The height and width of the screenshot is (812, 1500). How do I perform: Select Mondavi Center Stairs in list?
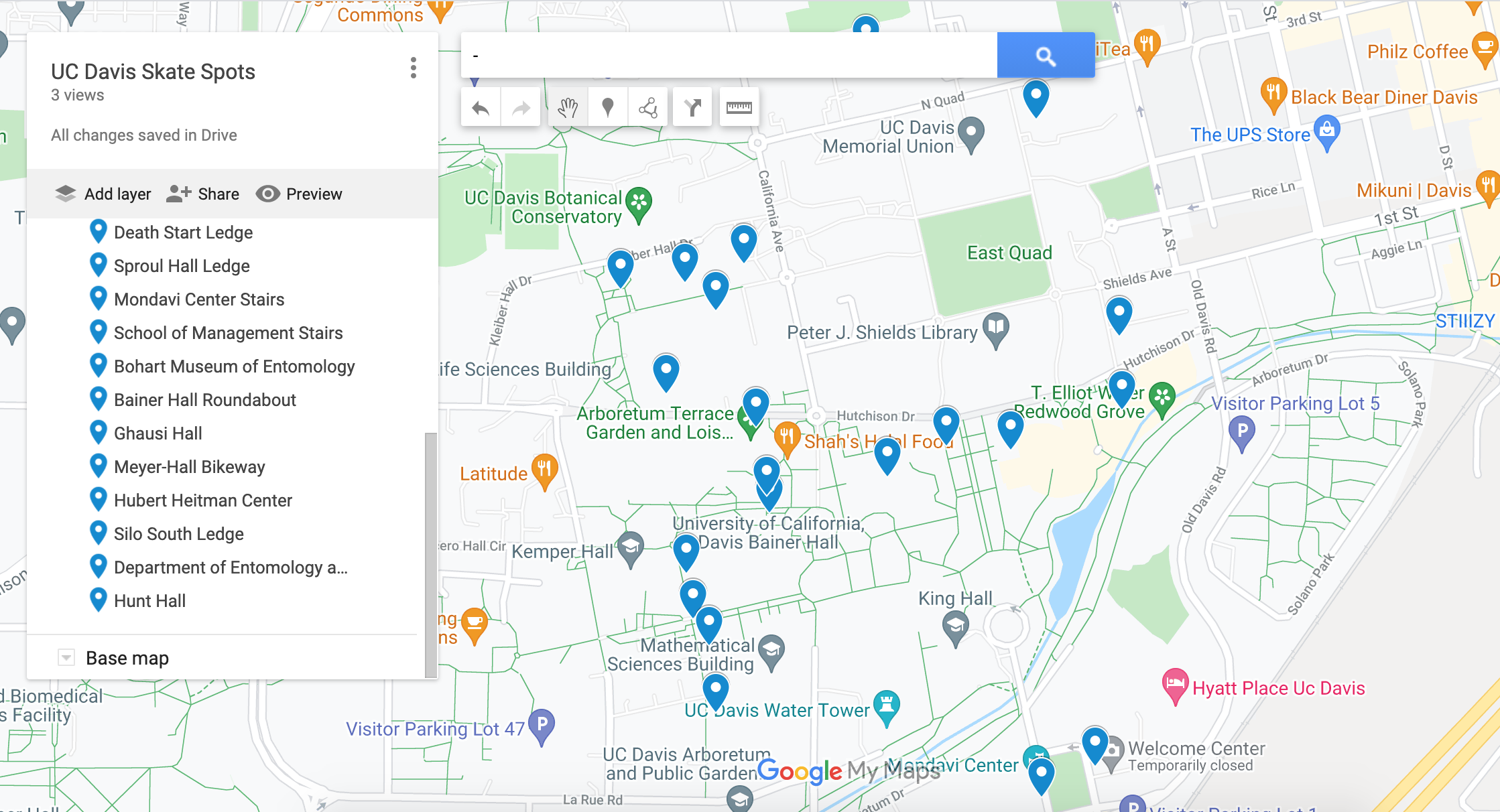[199, 299]
